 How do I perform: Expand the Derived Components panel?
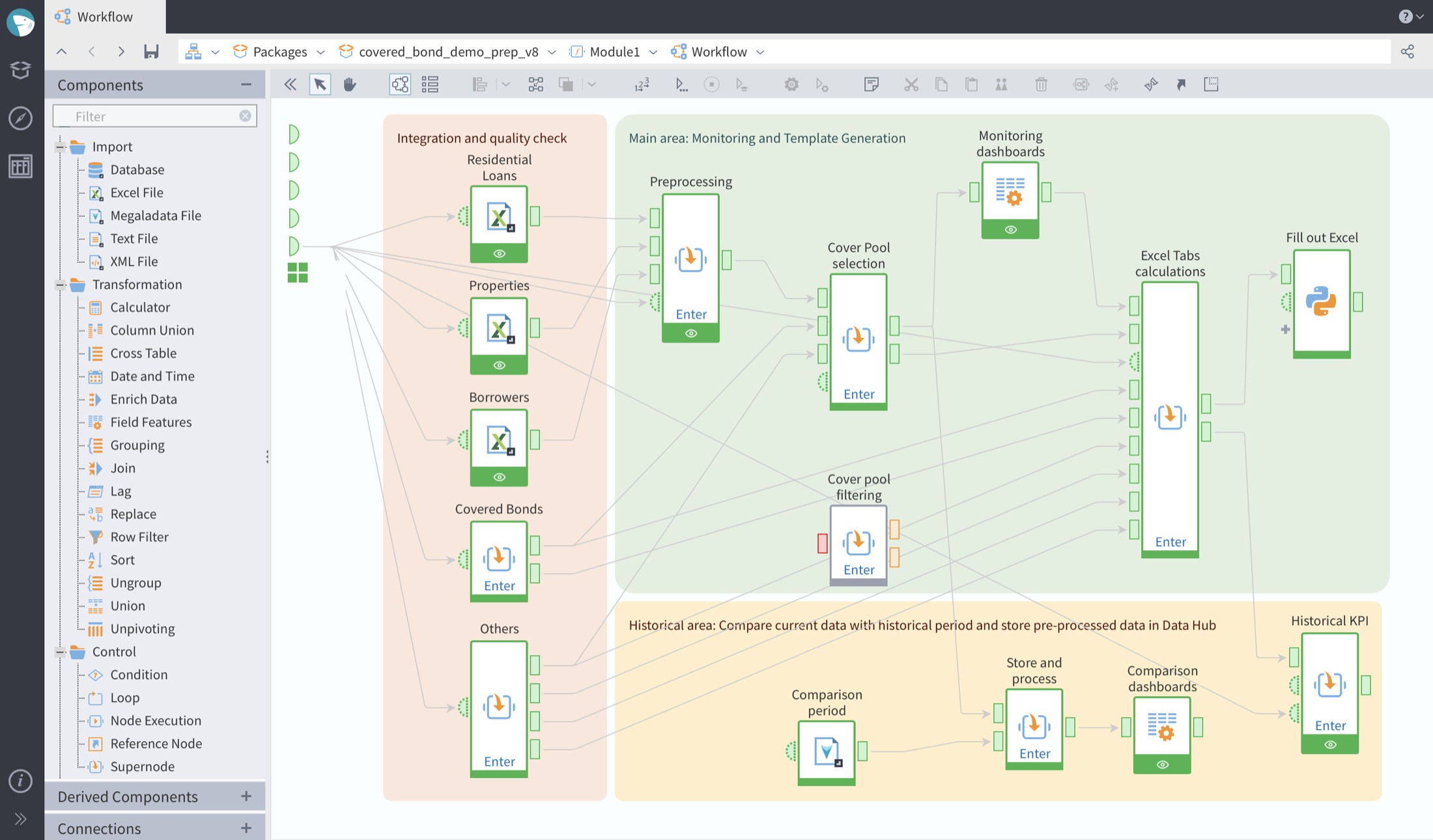[x=246, y=796]
